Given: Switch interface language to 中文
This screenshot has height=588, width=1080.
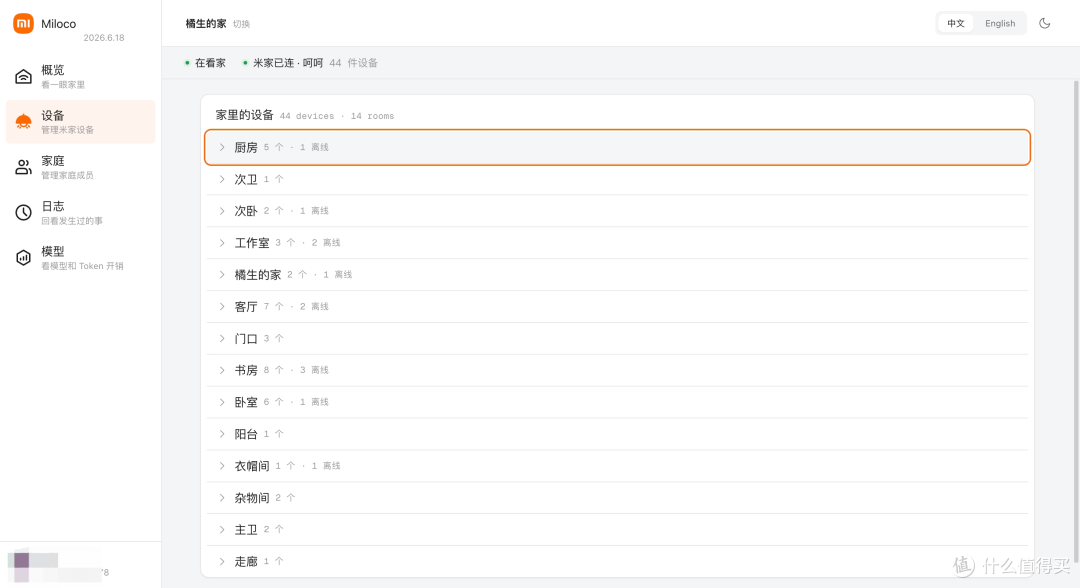Looking at the screenshot, I should coord(955,23).
